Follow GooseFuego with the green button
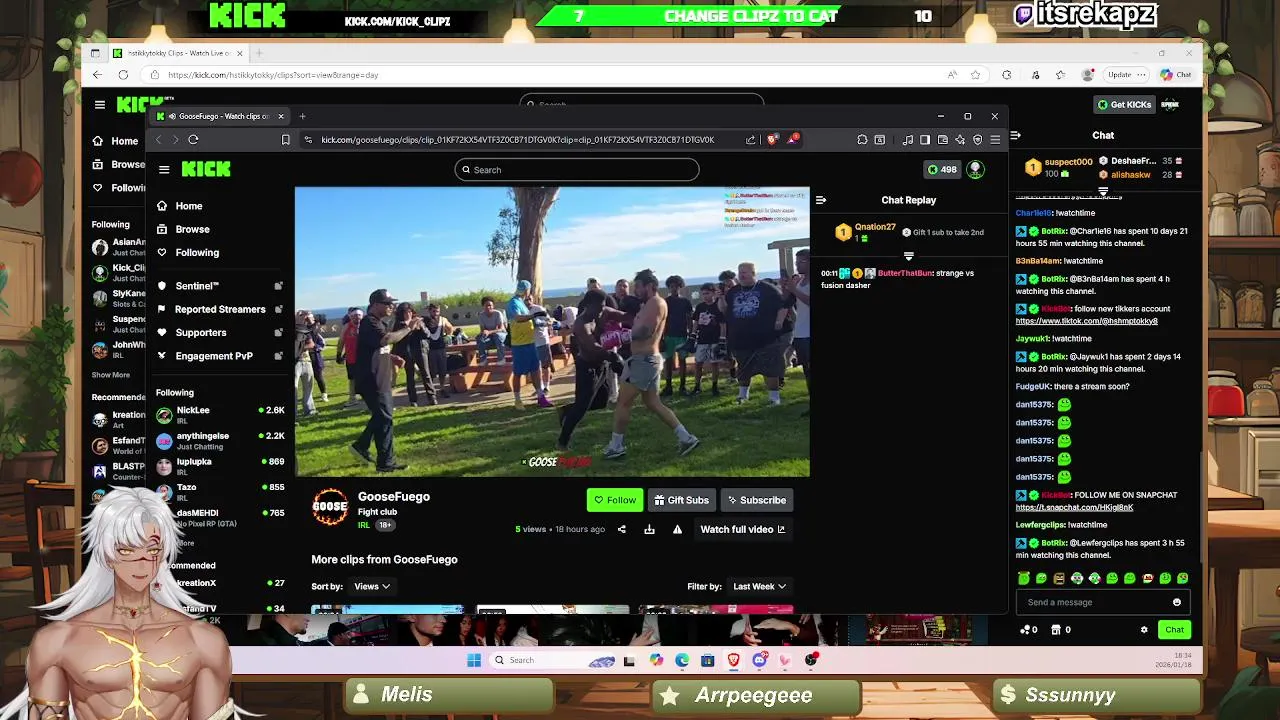 (x=615, y=500)
